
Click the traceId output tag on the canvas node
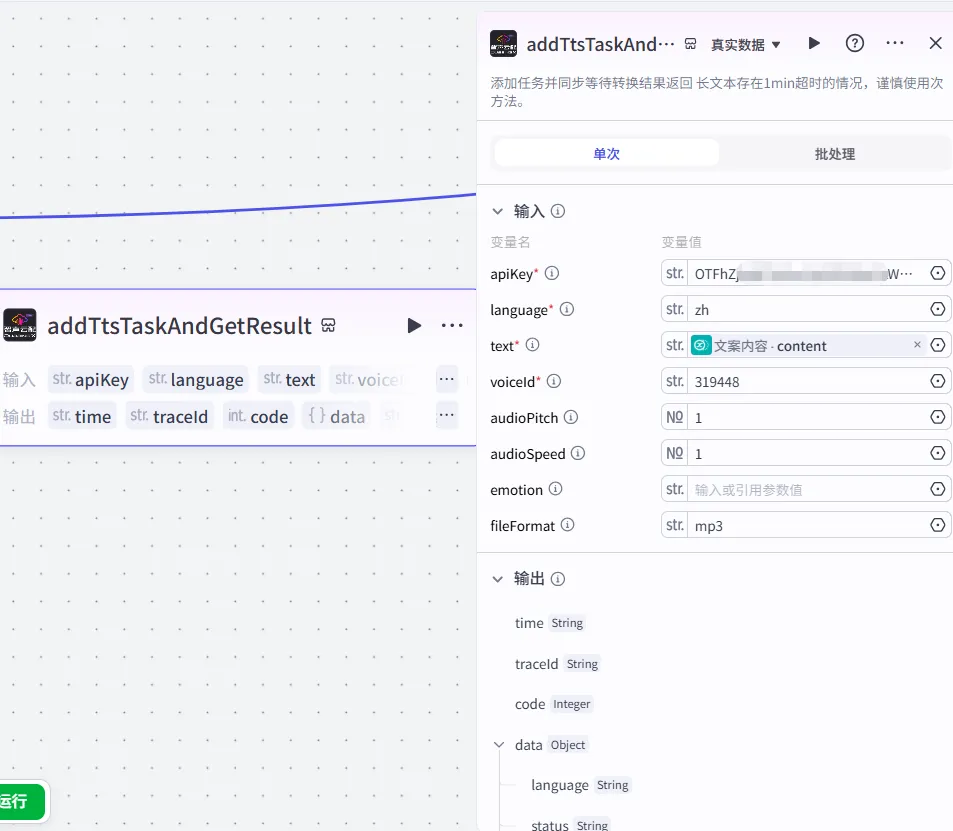click(169, 416)
